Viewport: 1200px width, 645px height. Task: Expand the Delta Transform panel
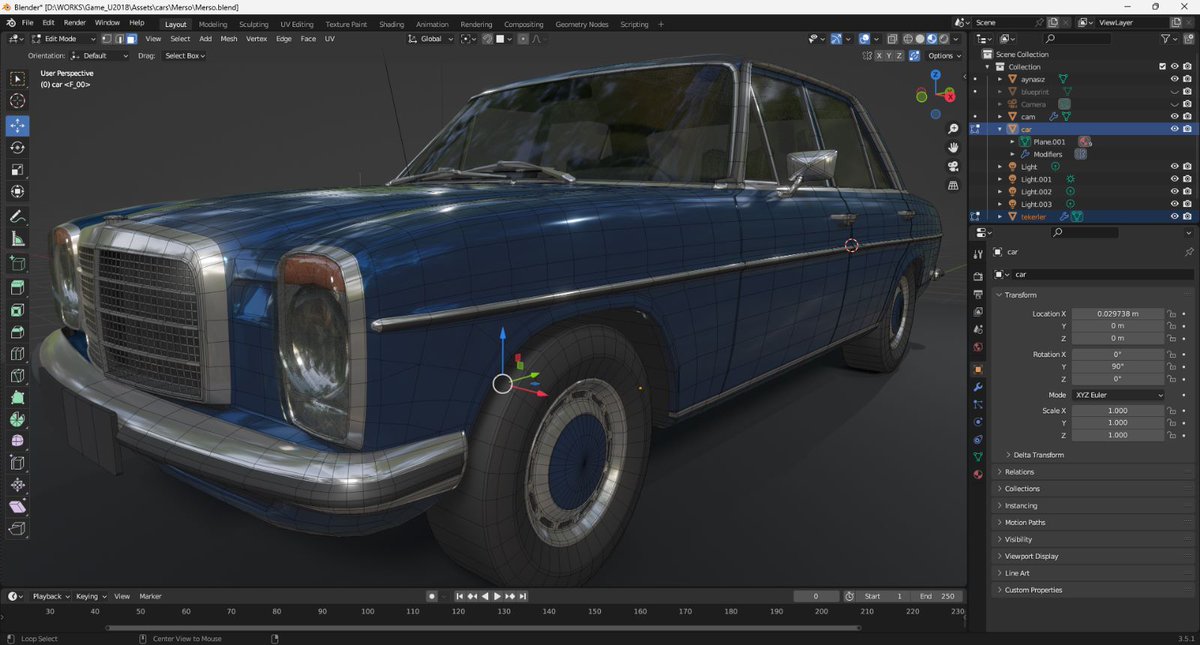[1036, 455]
